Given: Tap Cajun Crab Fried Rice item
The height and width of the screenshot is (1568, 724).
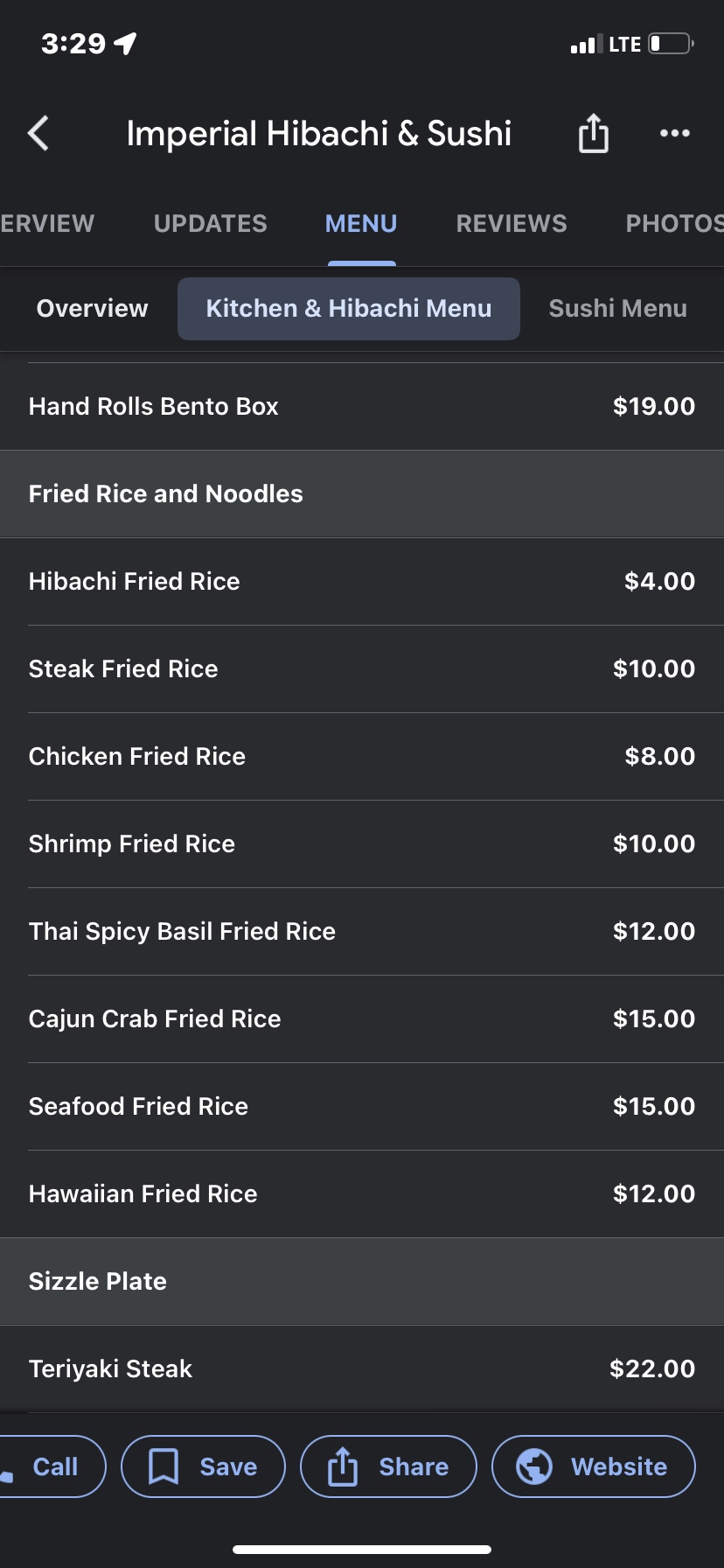Looking at the screenshot, I should 155,1019.
